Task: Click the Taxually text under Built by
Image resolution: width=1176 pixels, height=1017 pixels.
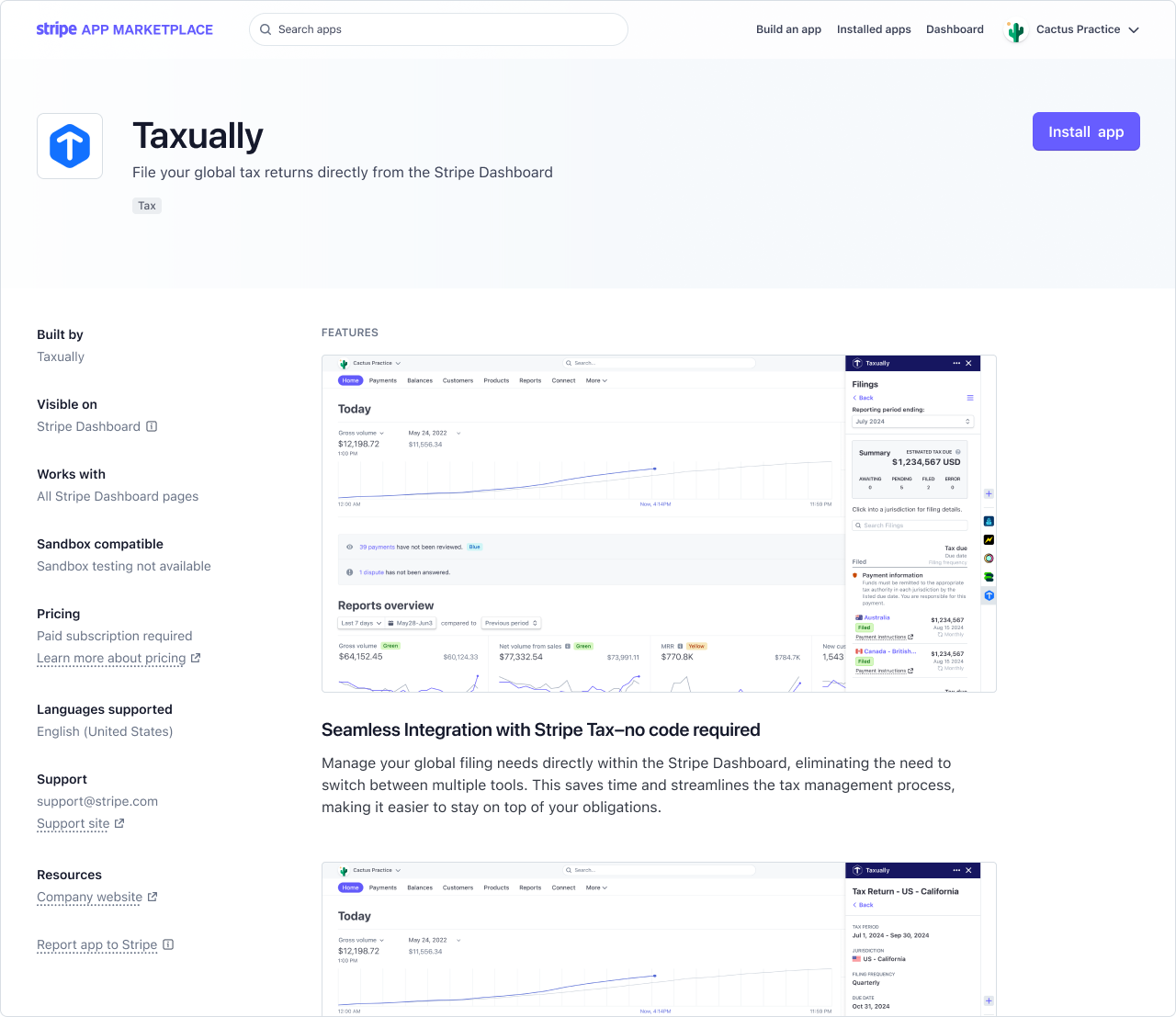Action: tap(61, 356)
